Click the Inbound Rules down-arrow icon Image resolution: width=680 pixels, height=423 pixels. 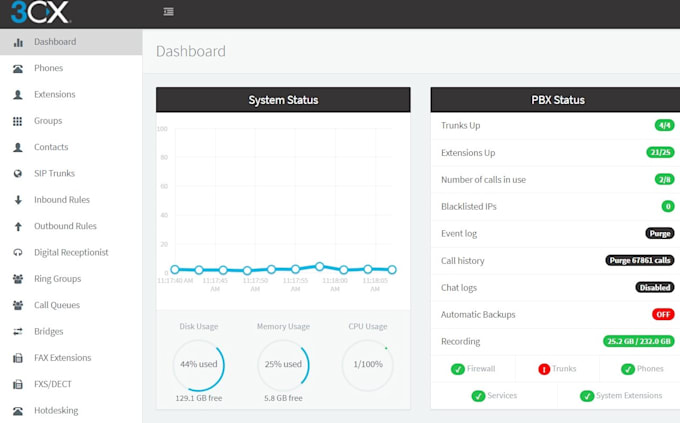[18, 200]
